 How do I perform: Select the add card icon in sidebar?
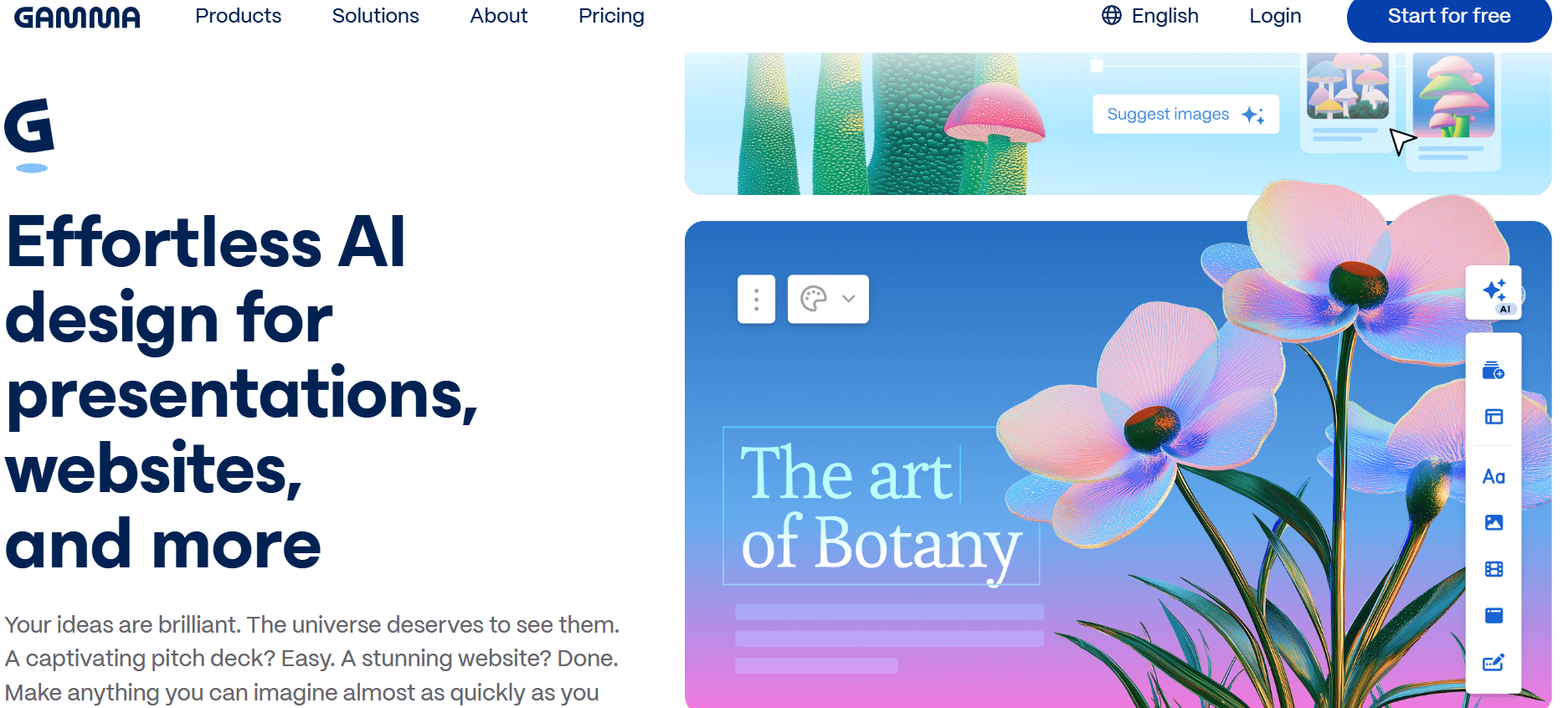[x=1493, y=371]
